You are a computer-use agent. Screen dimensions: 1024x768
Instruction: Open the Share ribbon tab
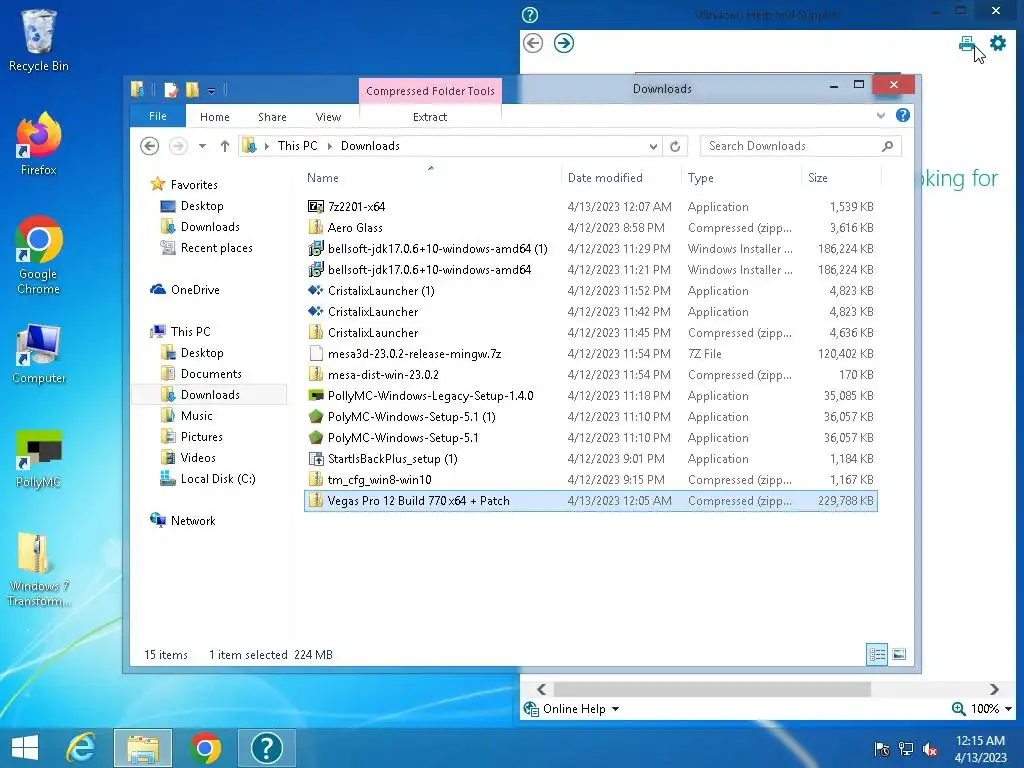point(272,117)
